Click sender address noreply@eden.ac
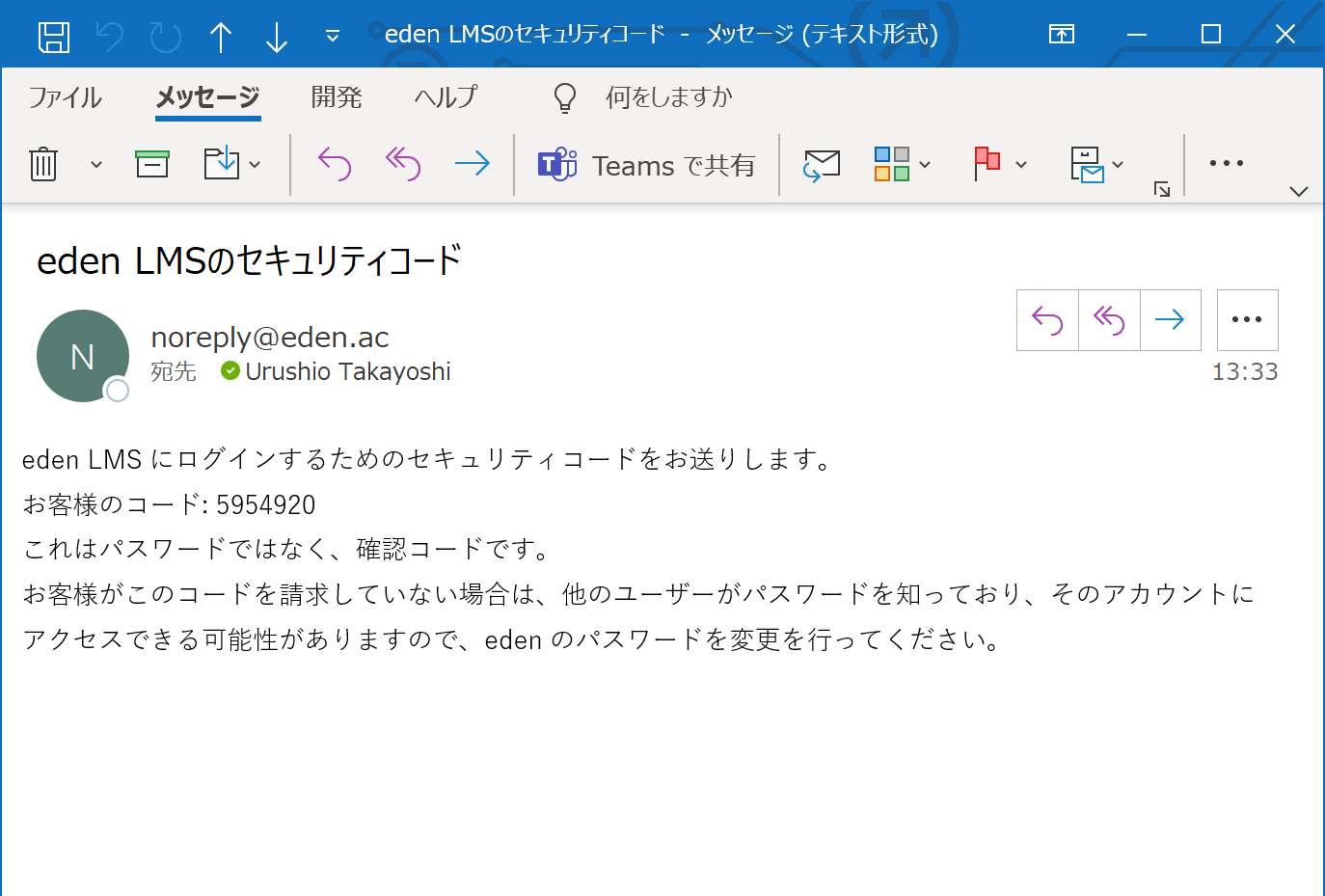The width and height of the screenshot is (1325, 896). pos(270,337)
